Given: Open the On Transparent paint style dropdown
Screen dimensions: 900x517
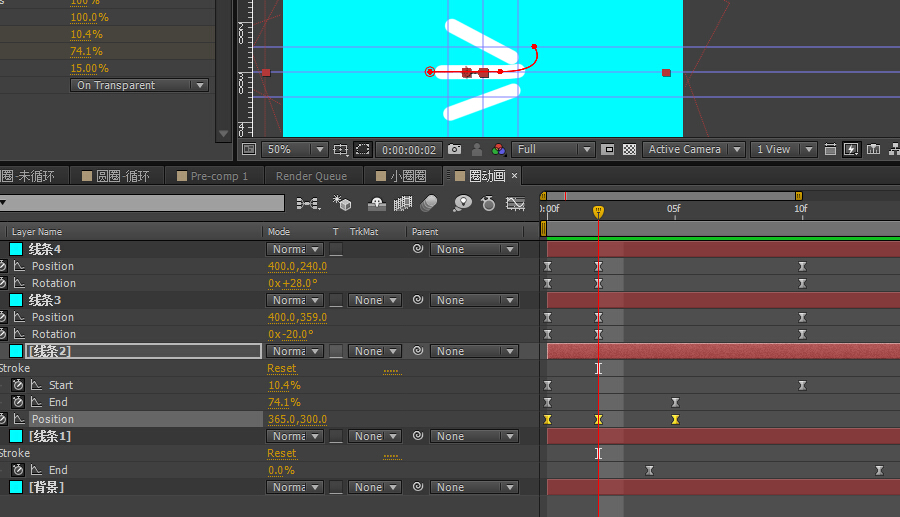Looking at the screenshot, I should click(x=139, y=85).
